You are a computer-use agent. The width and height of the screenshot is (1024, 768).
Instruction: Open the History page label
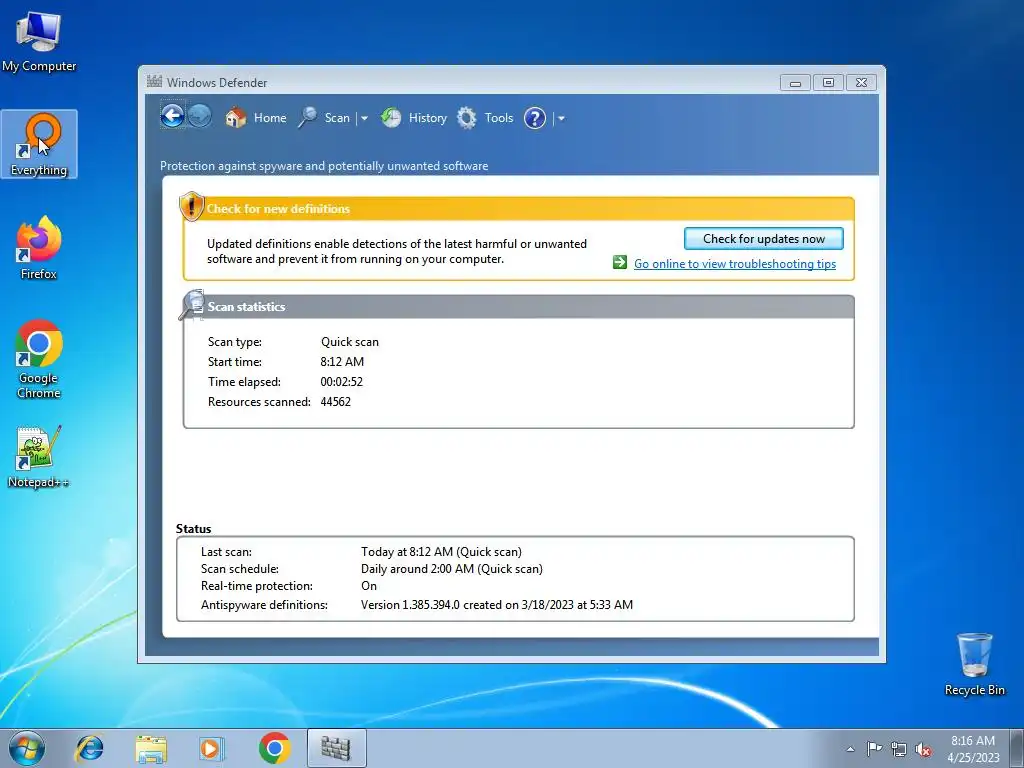click(428, 118)
